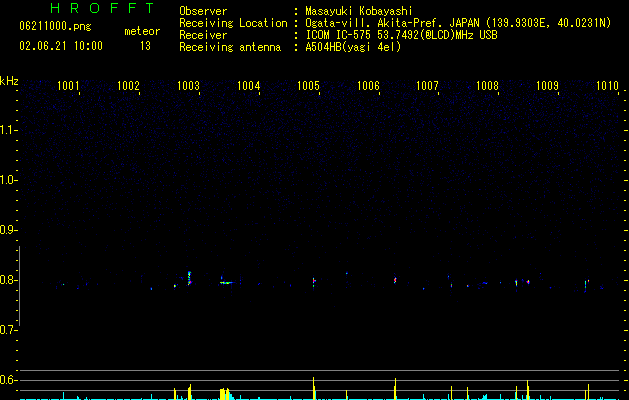Click frequency axis label 0.7
This screenshot has height=400, width=629.
coord(8,330)
